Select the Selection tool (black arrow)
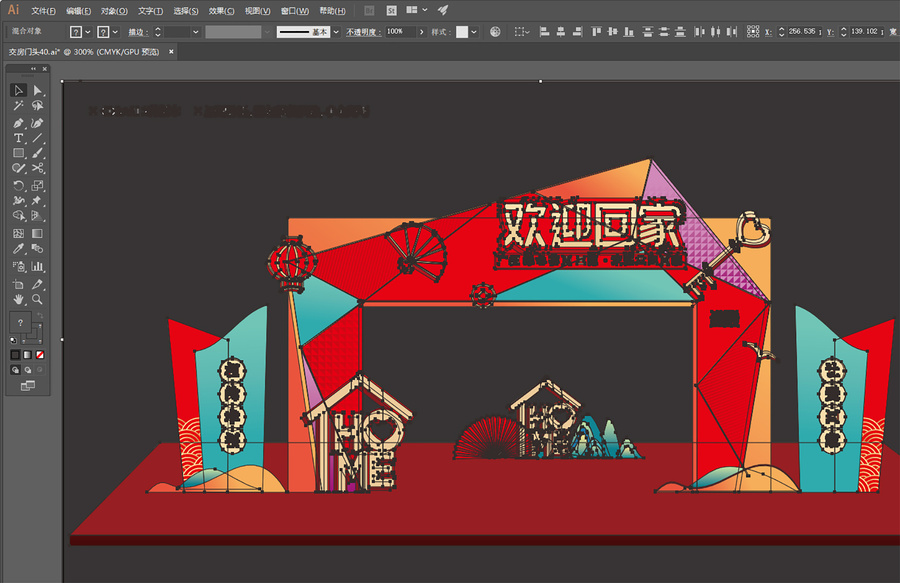This screenshot has width=900, height=583. tap(18, 90)
